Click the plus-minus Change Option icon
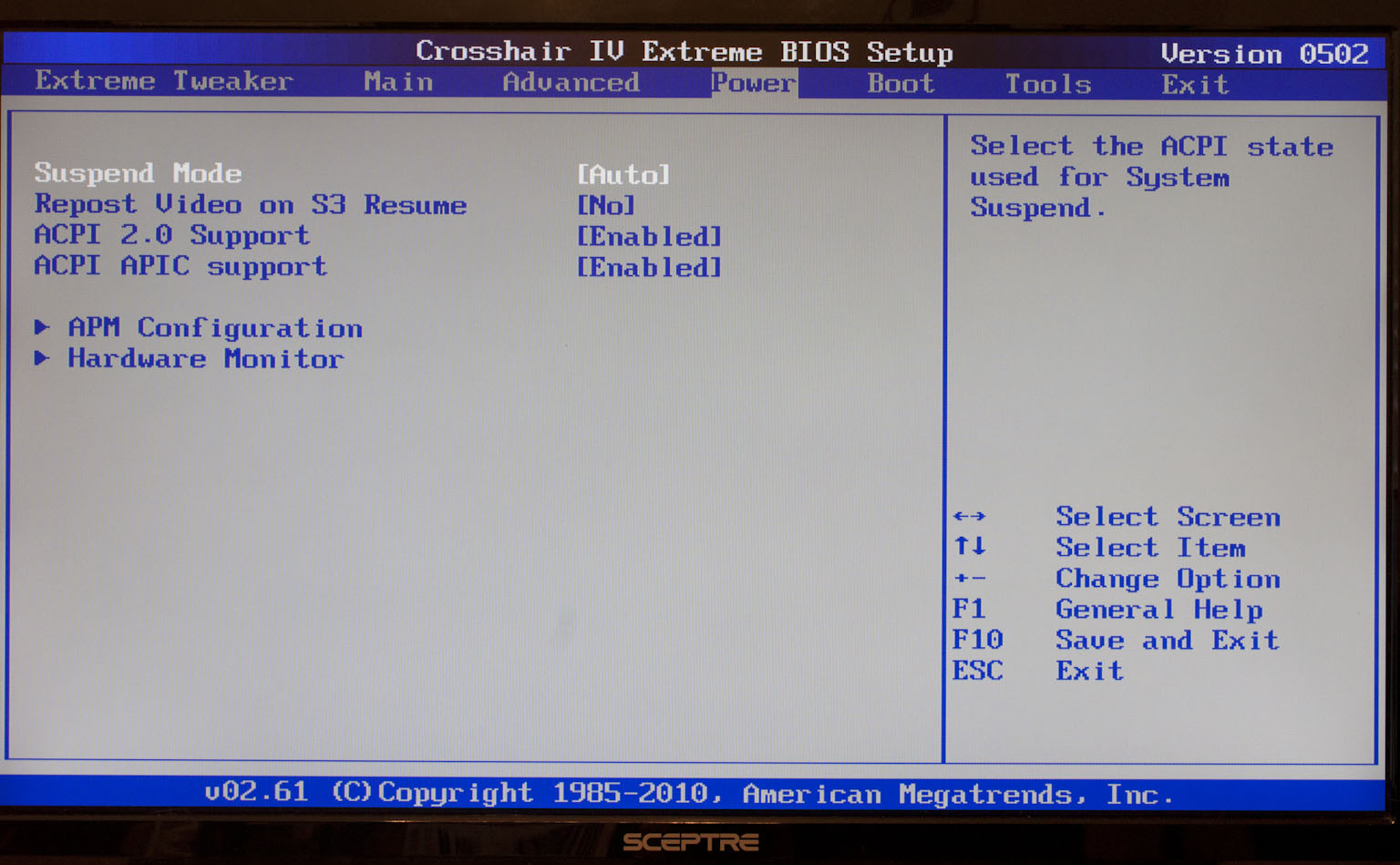The width and height of the screenshot is (1400, 865). tap(969, 578)
